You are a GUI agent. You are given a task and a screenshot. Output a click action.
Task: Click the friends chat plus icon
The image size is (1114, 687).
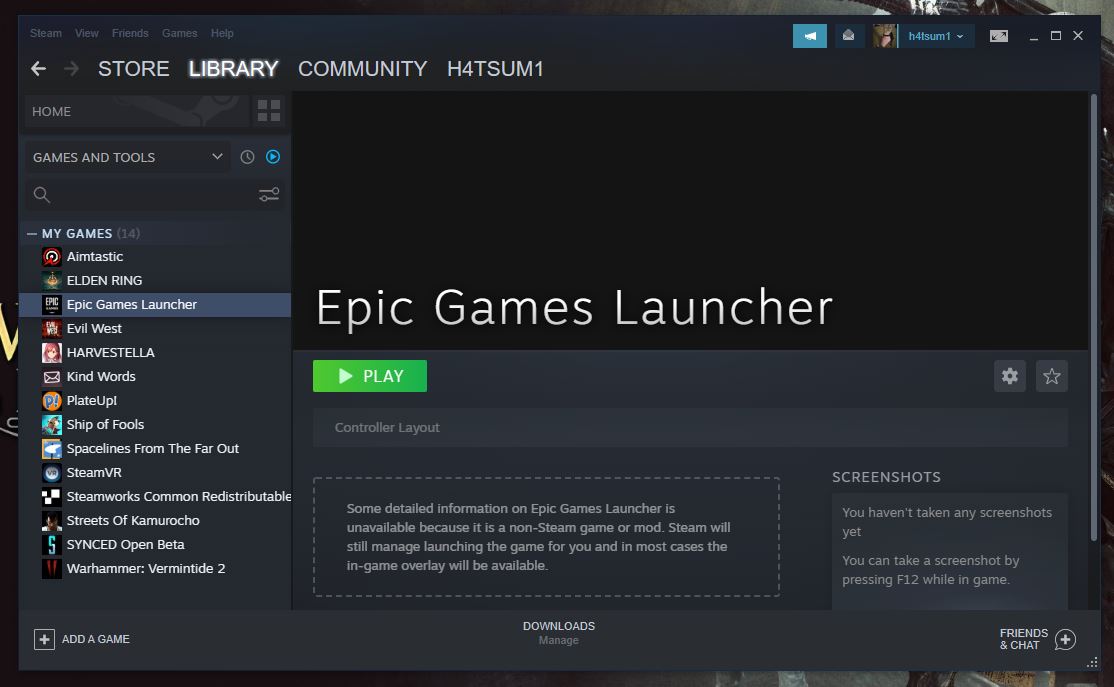tap(1065, 639)
